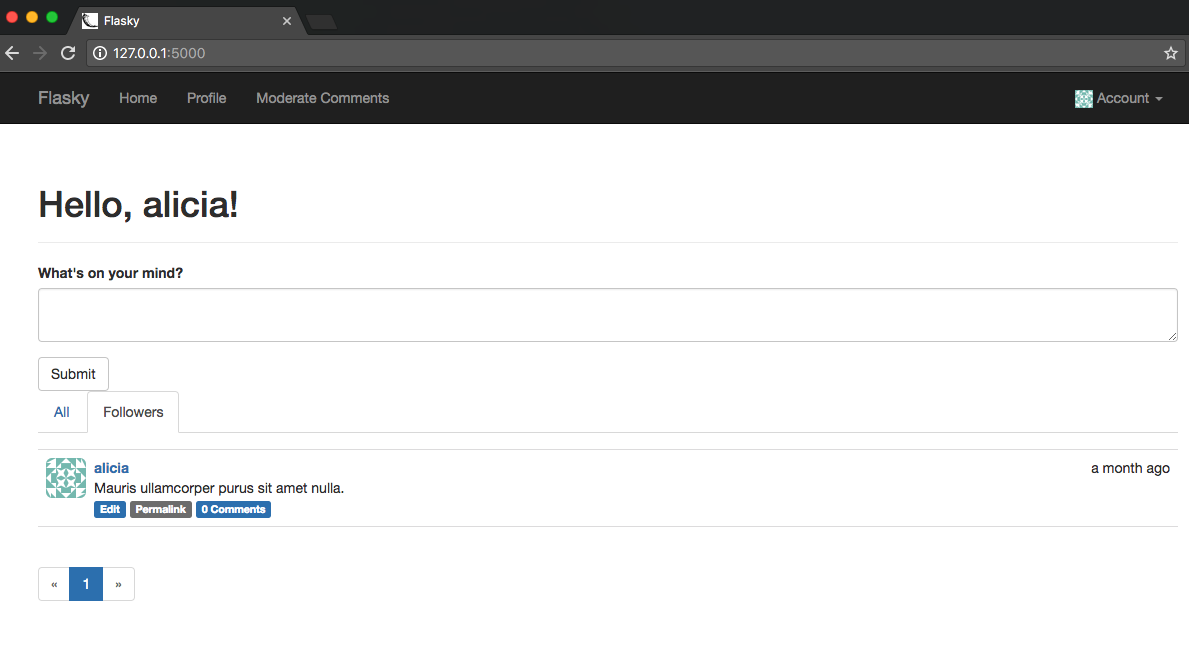The height and width of the screenshot is (666, 1189).
Task: Click the Edit badge on alicia's post
Action: pyautogui.click(x=110, y=510)
